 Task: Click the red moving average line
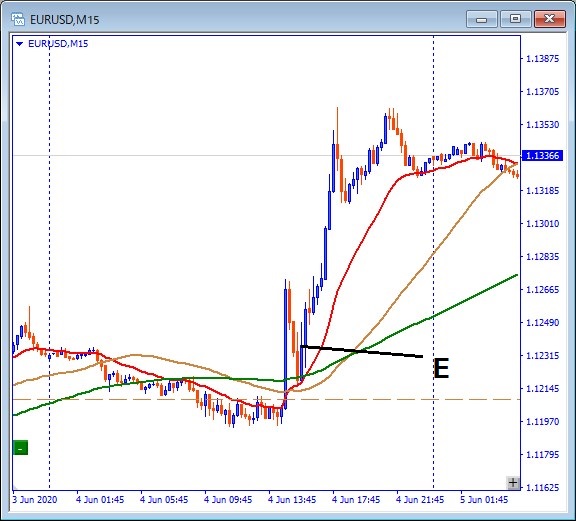click(353, 256)
